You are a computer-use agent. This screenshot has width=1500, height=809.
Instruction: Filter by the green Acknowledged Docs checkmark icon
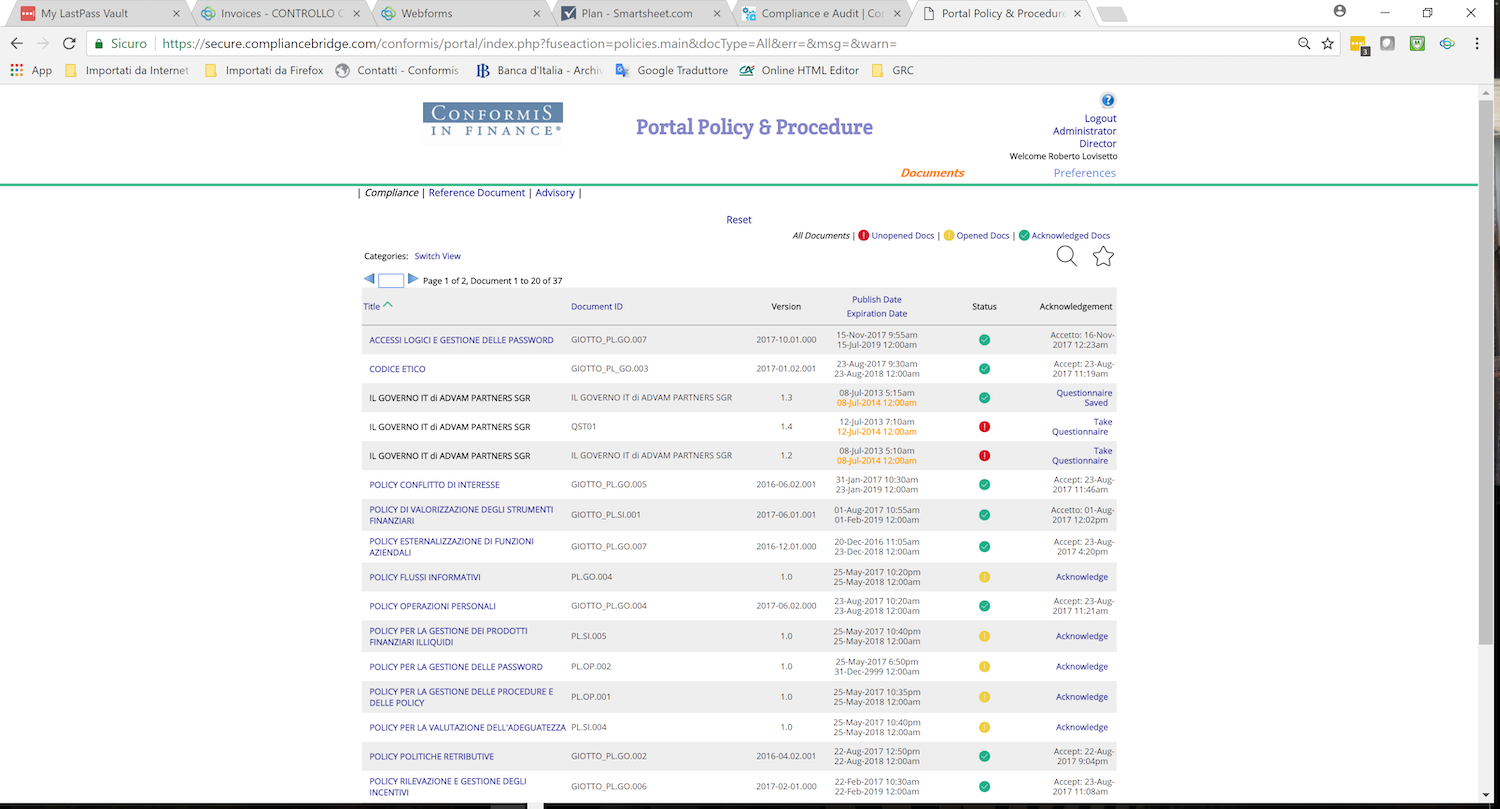click(x=1023, y=235)
